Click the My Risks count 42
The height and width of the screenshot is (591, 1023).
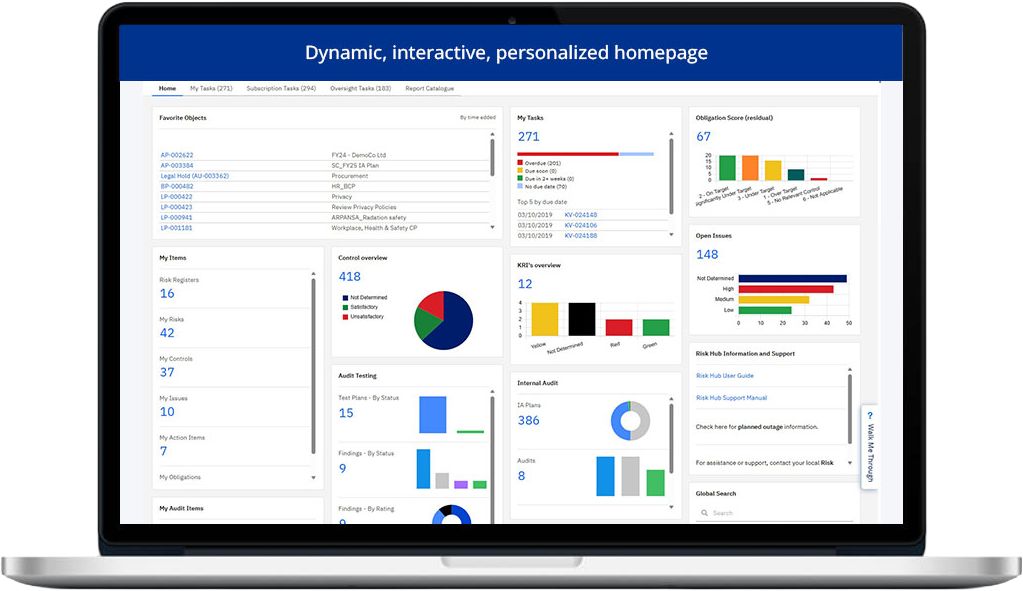(x=167, y=333)
